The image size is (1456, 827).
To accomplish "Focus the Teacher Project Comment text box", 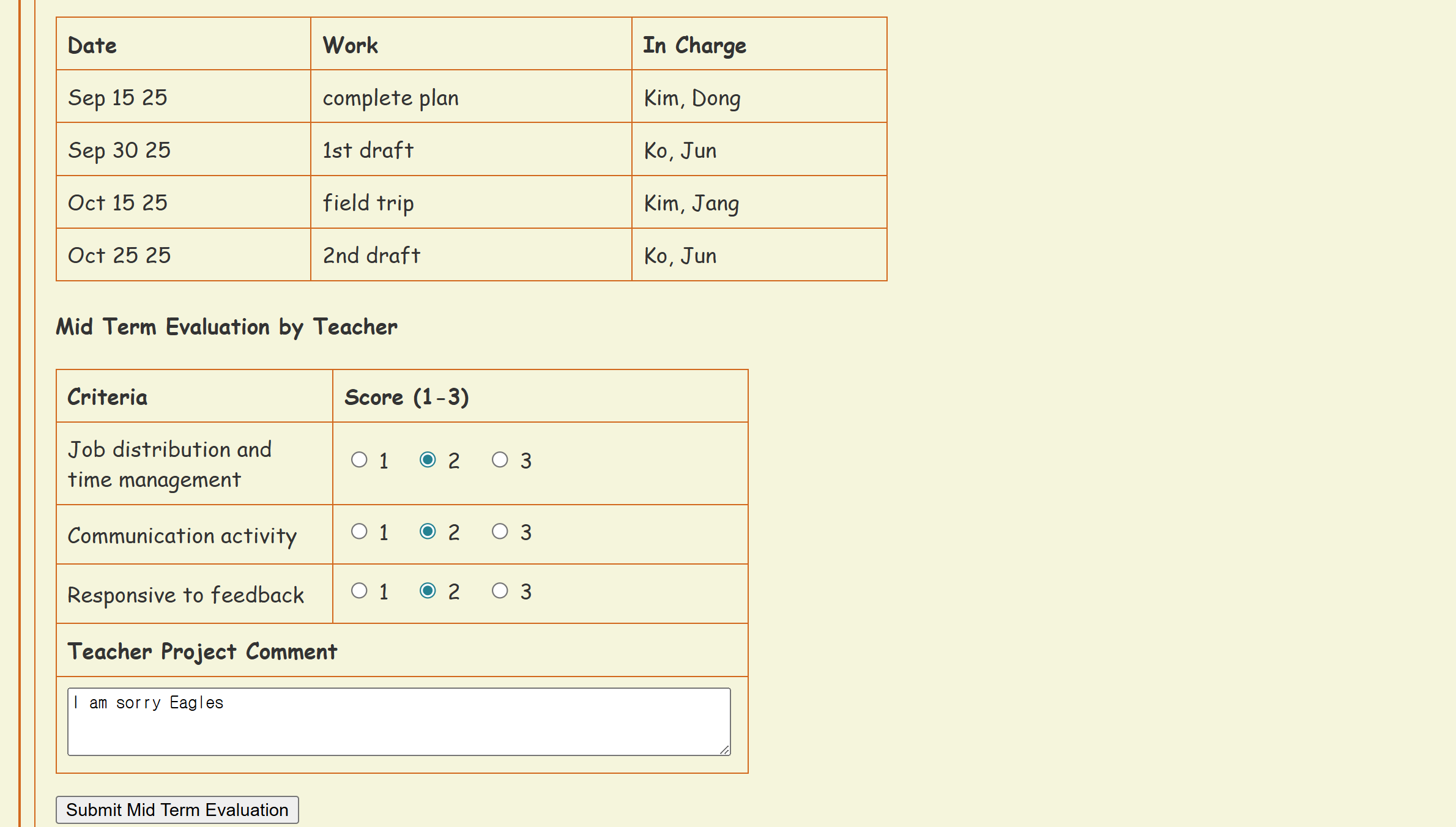I will click(398, 722).
